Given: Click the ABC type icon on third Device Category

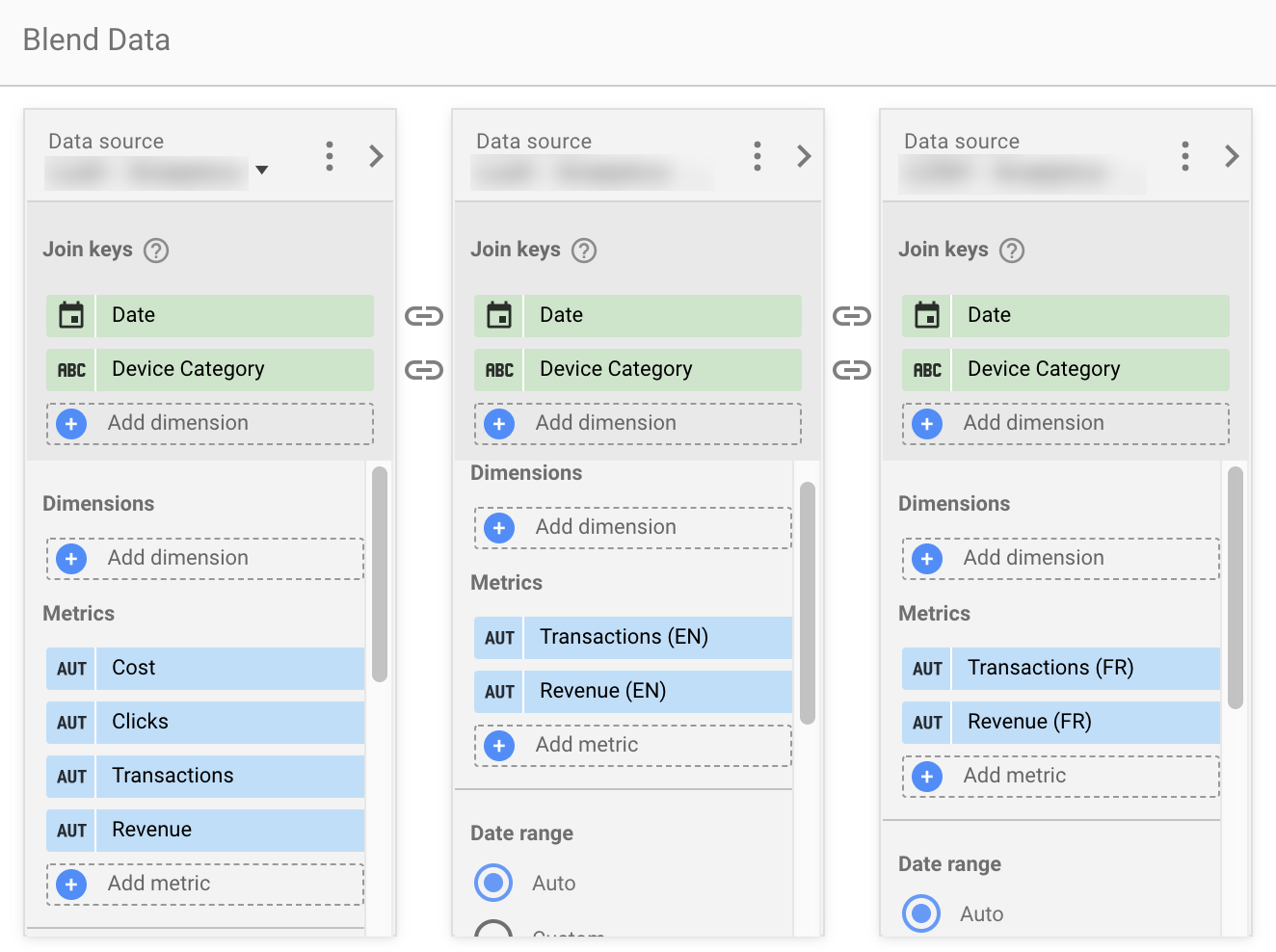Looking at the screenshot, I should coord(927,370).
